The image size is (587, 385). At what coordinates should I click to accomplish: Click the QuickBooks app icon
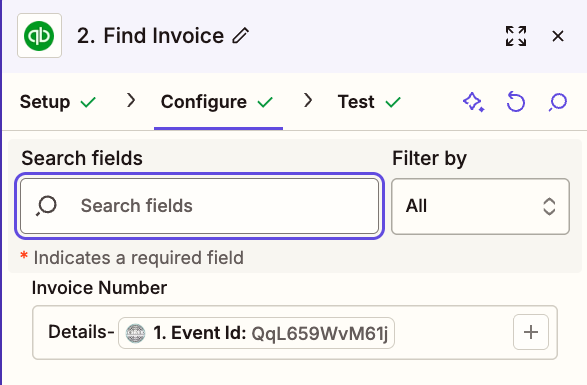(x=39, y=36)
